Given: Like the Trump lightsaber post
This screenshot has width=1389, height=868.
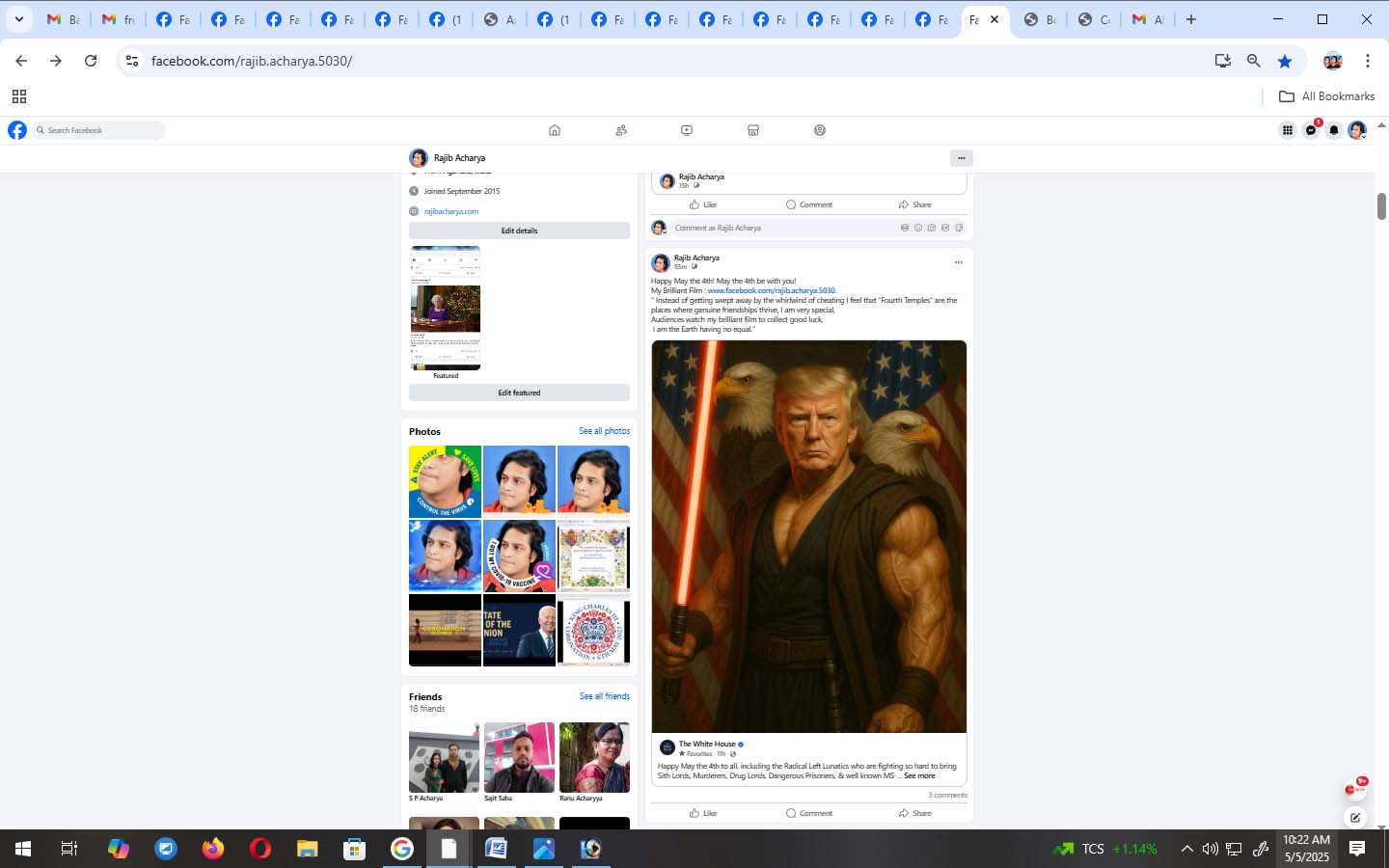Looking at the screenshot, I should tap(703, 813).
